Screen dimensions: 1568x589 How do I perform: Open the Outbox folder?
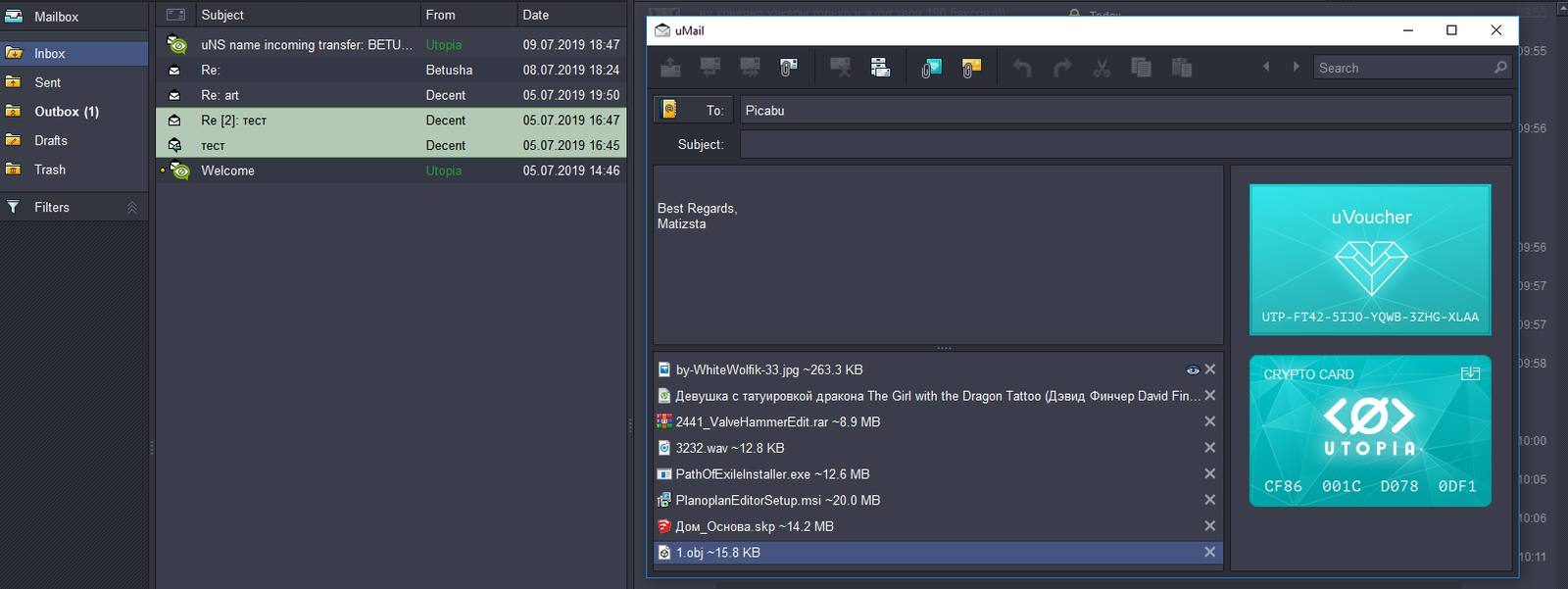(x=66, y=112)
